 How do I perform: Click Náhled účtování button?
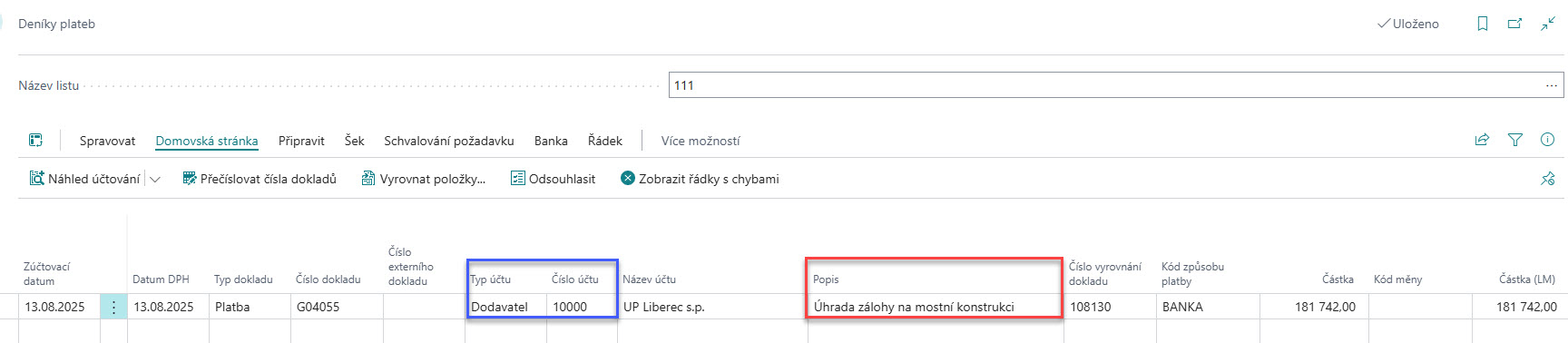click(x=85, y=179)
